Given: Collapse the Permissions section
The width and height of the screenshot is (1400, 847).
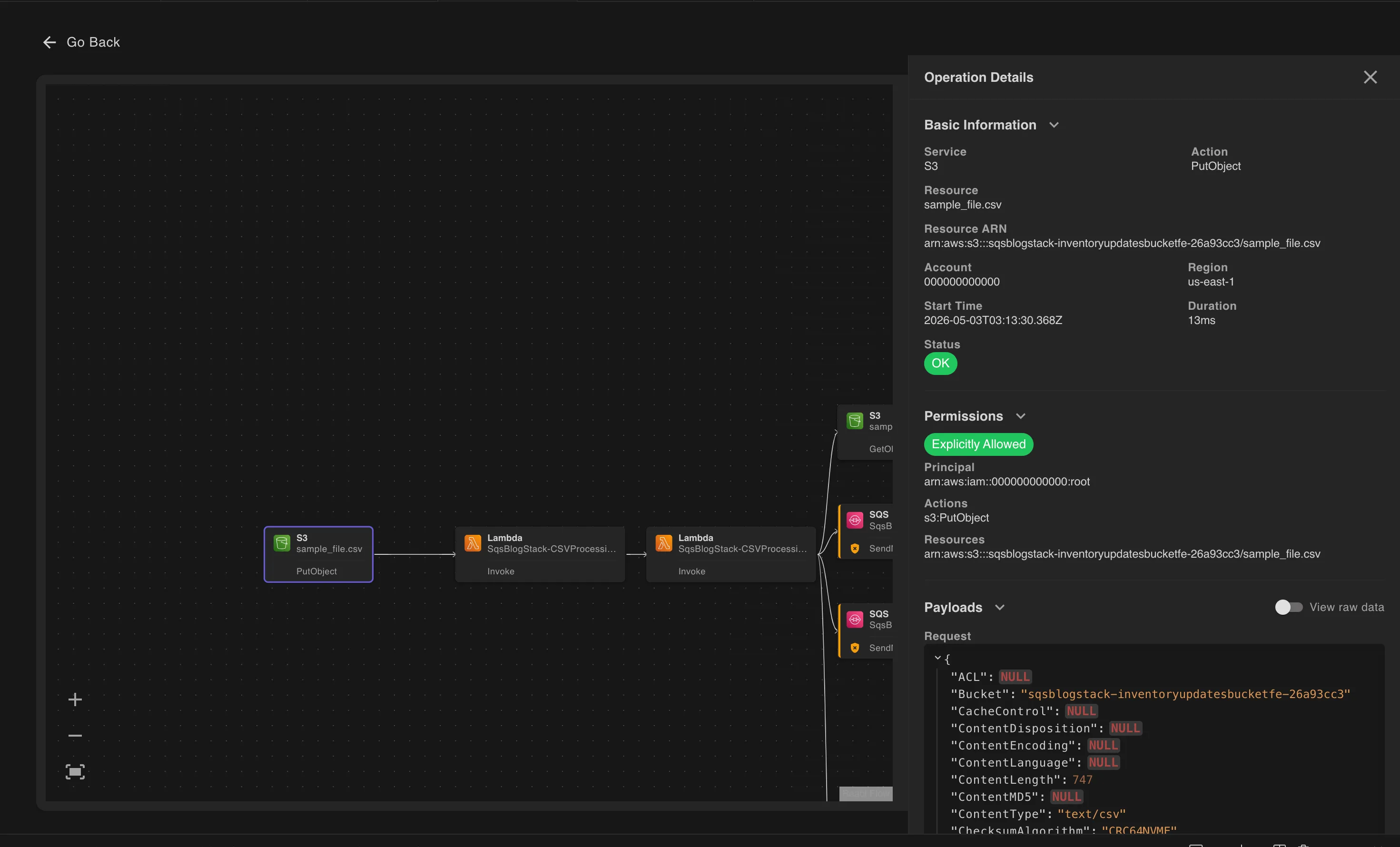Looking at the screenshot, I should pos(1020,416).
